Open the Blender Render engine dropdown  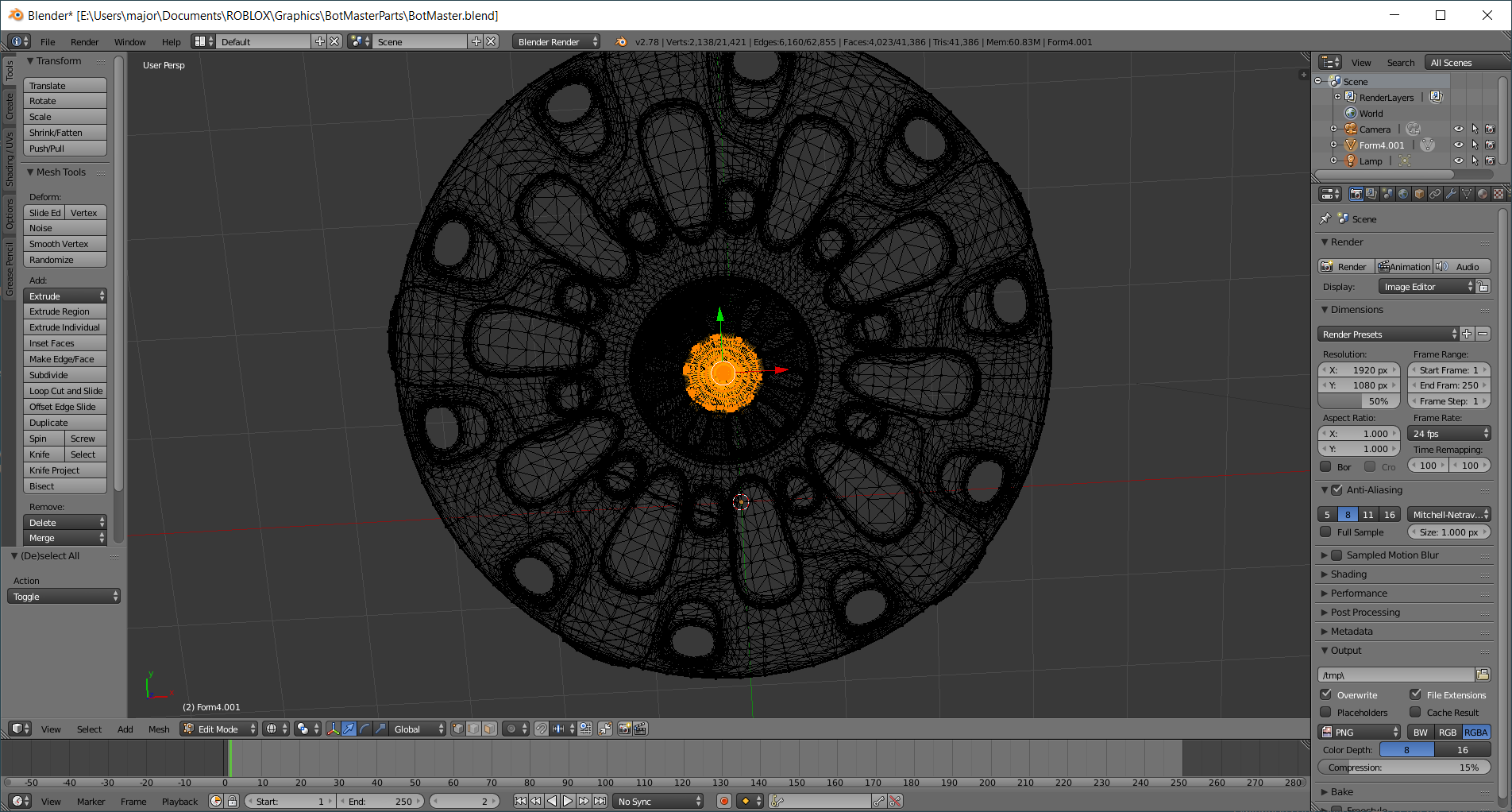click(x=556, y=41)
